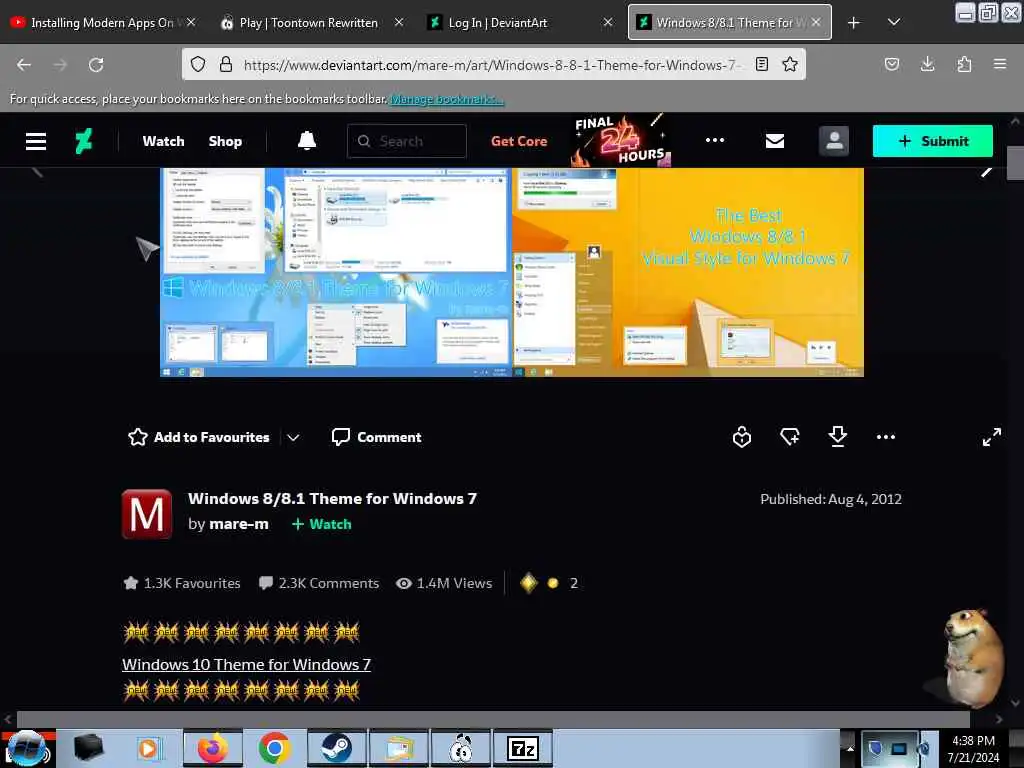The width and height of the screenshot is (1024, 768).
Task: Click the previous-deviation arrow at artwork edge
Action: (x=37, y=172)
